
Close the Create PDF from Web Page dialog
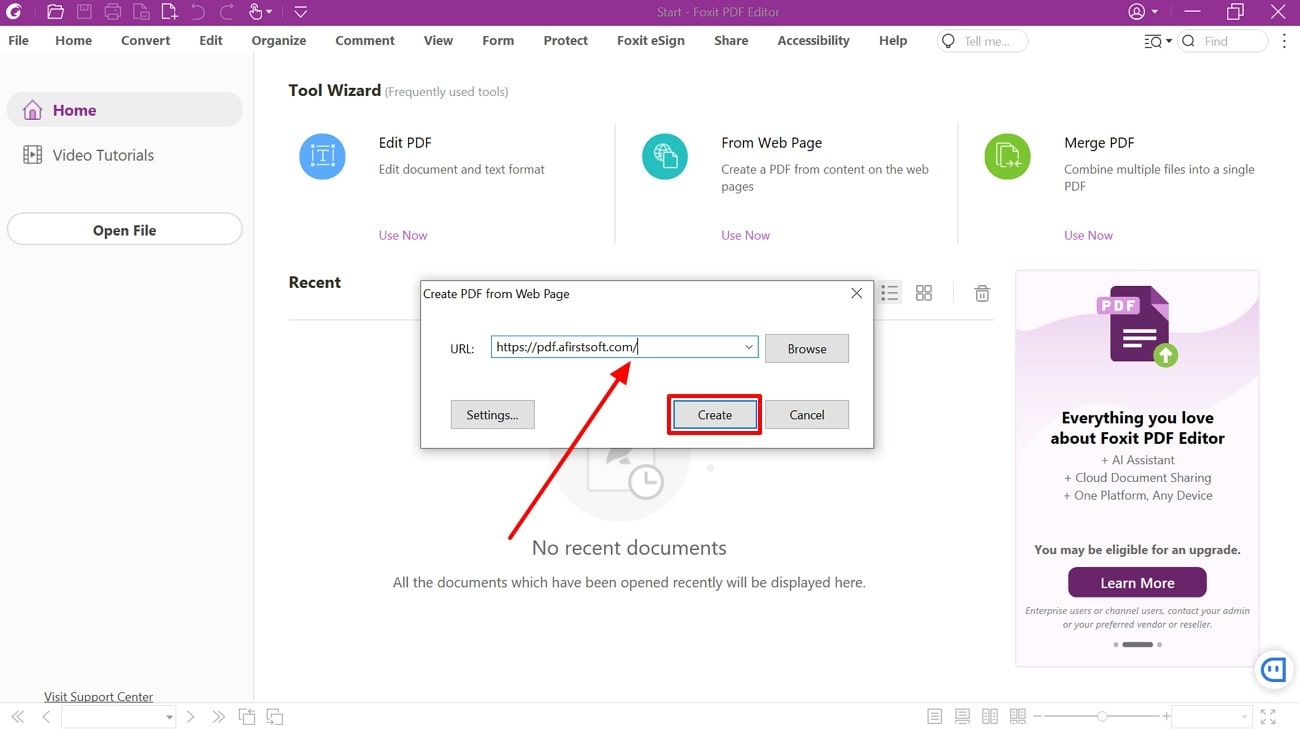[x=856, y=293]
